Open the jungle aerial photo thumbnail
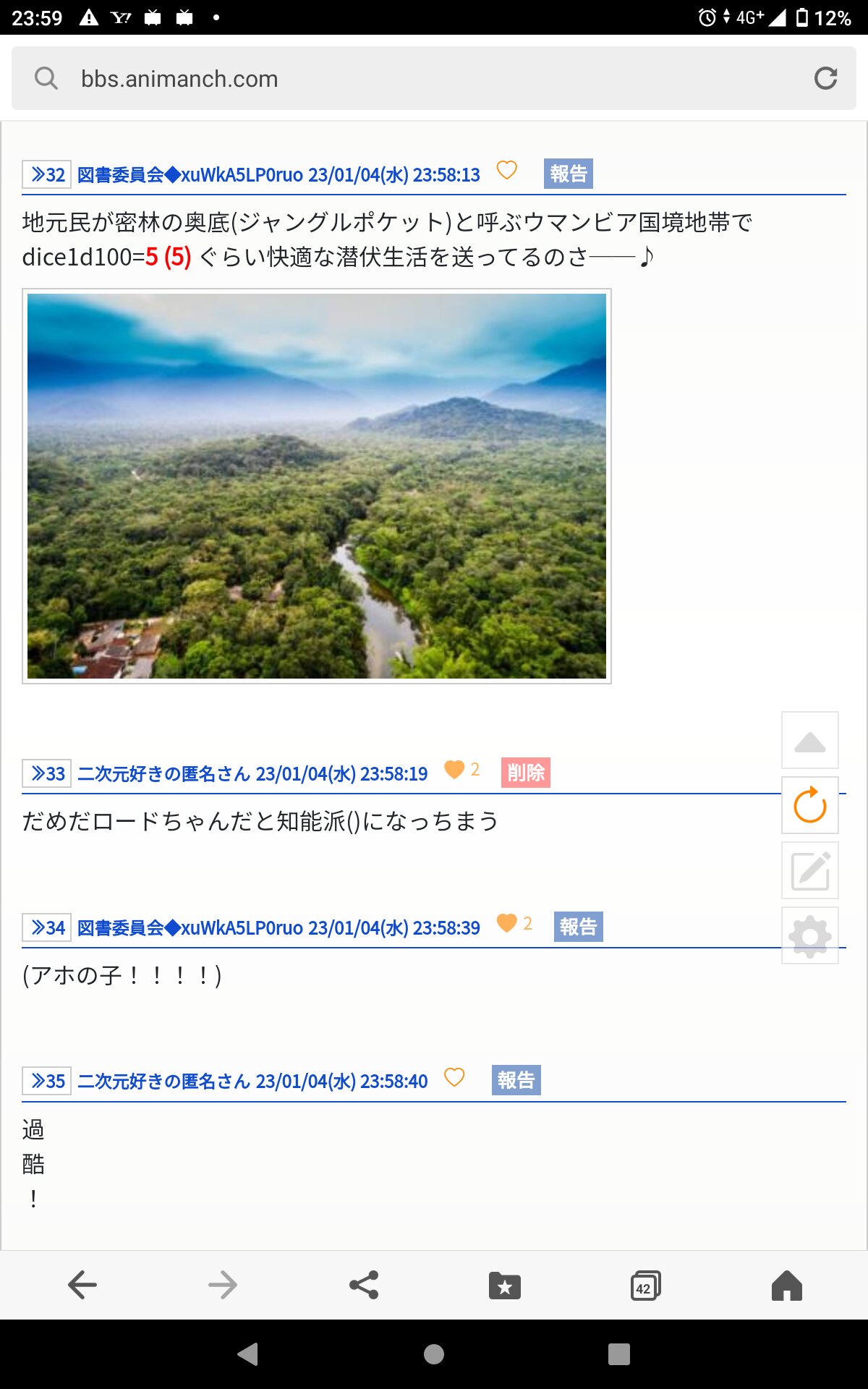This screenshot has height=1389, width=868. tap(317, 486)
